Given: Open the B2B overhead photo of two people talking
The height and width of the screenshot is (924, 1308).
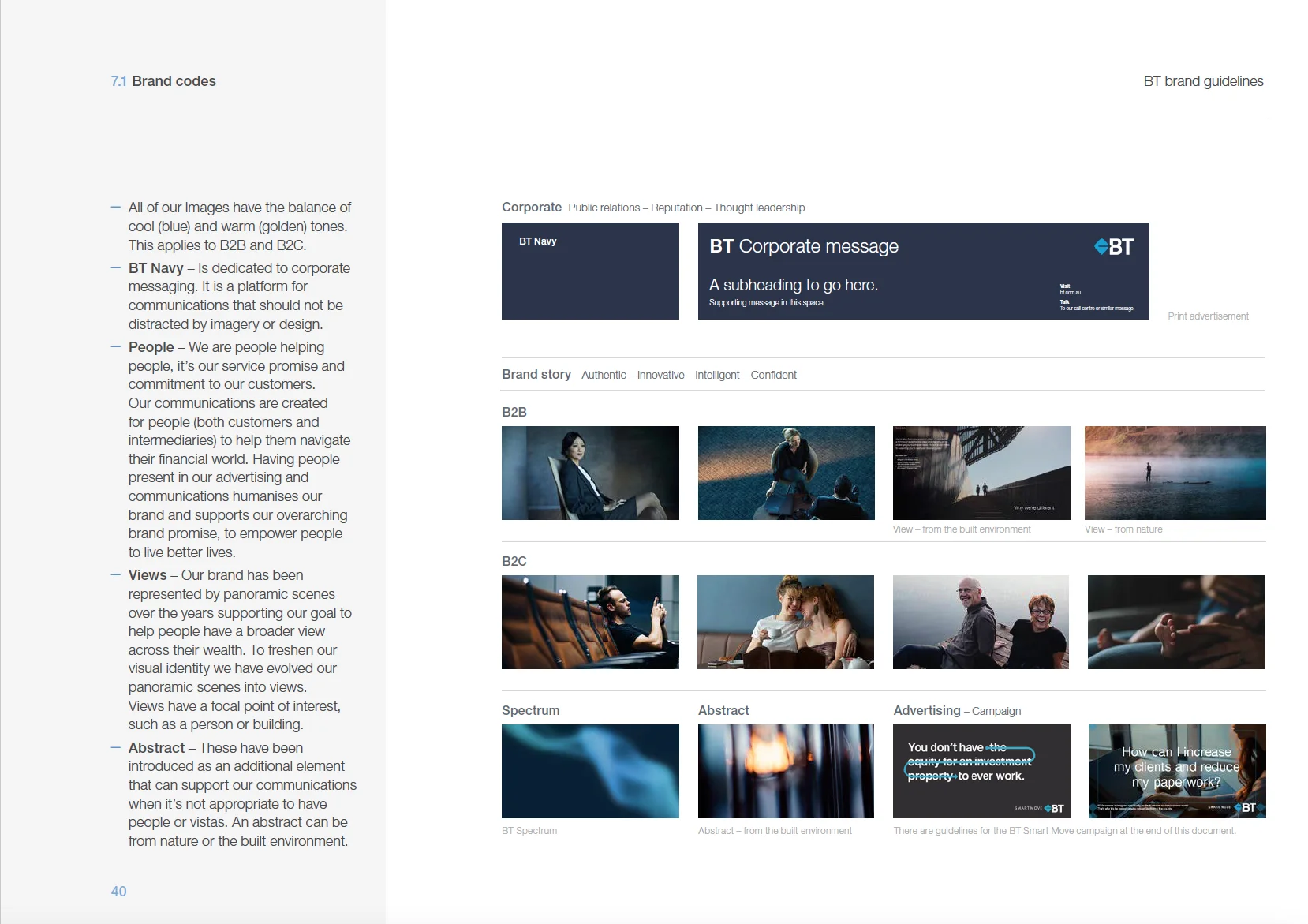Looking at the screenshot, I should pyautogui.click(x=787, y=473).
